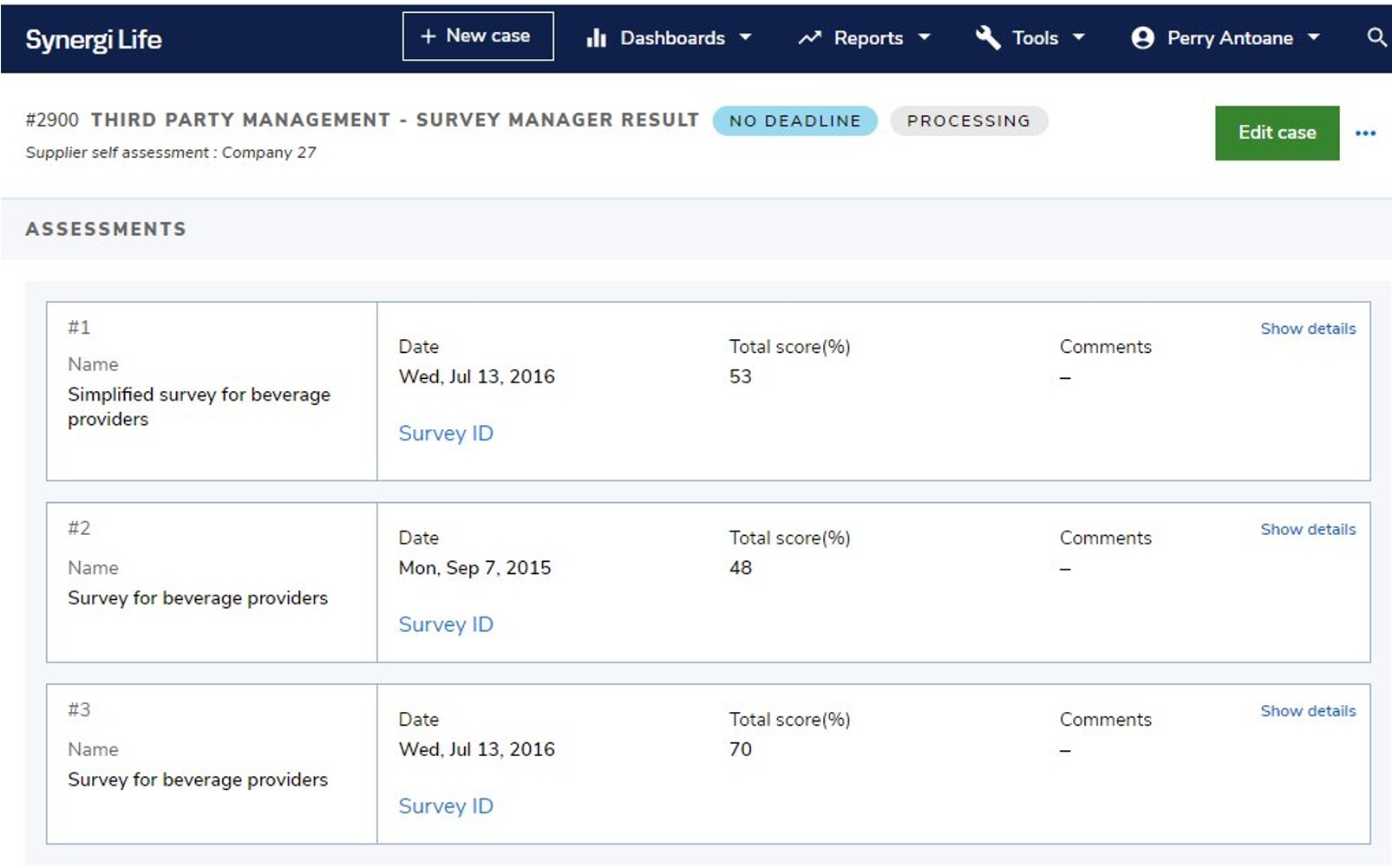Open the ellipsis more options icon
The image size is (1392, 868).
click(1366, 133)
